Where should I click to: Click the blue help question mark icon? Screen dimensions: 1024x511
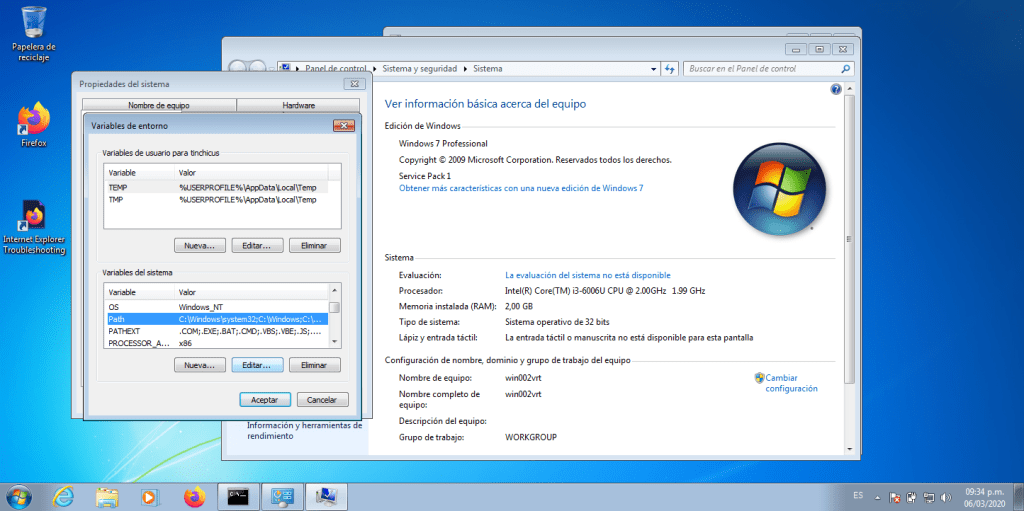pos(836,90)
